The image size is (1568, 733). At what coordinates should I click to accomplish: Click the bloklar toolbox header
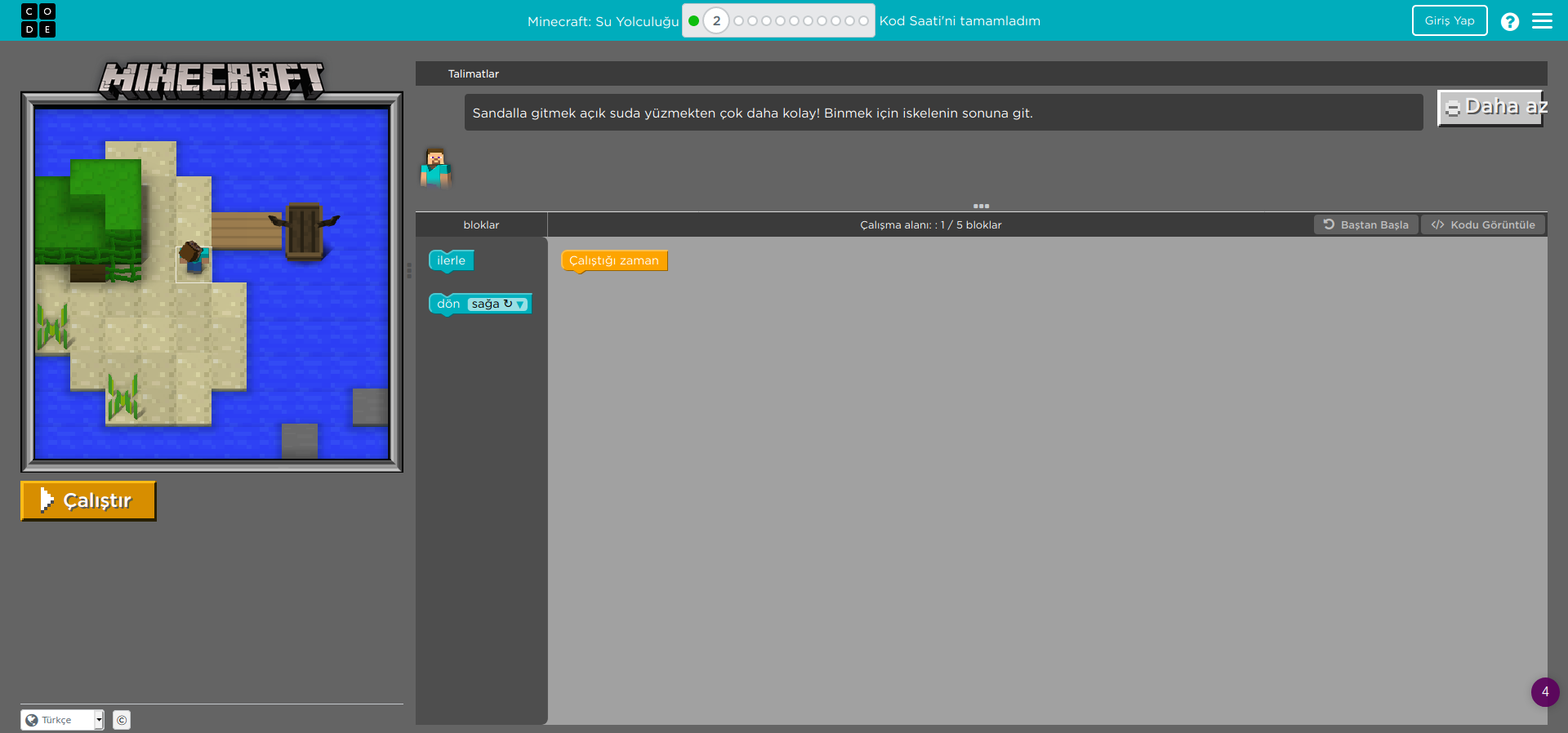tap(481, 224)
